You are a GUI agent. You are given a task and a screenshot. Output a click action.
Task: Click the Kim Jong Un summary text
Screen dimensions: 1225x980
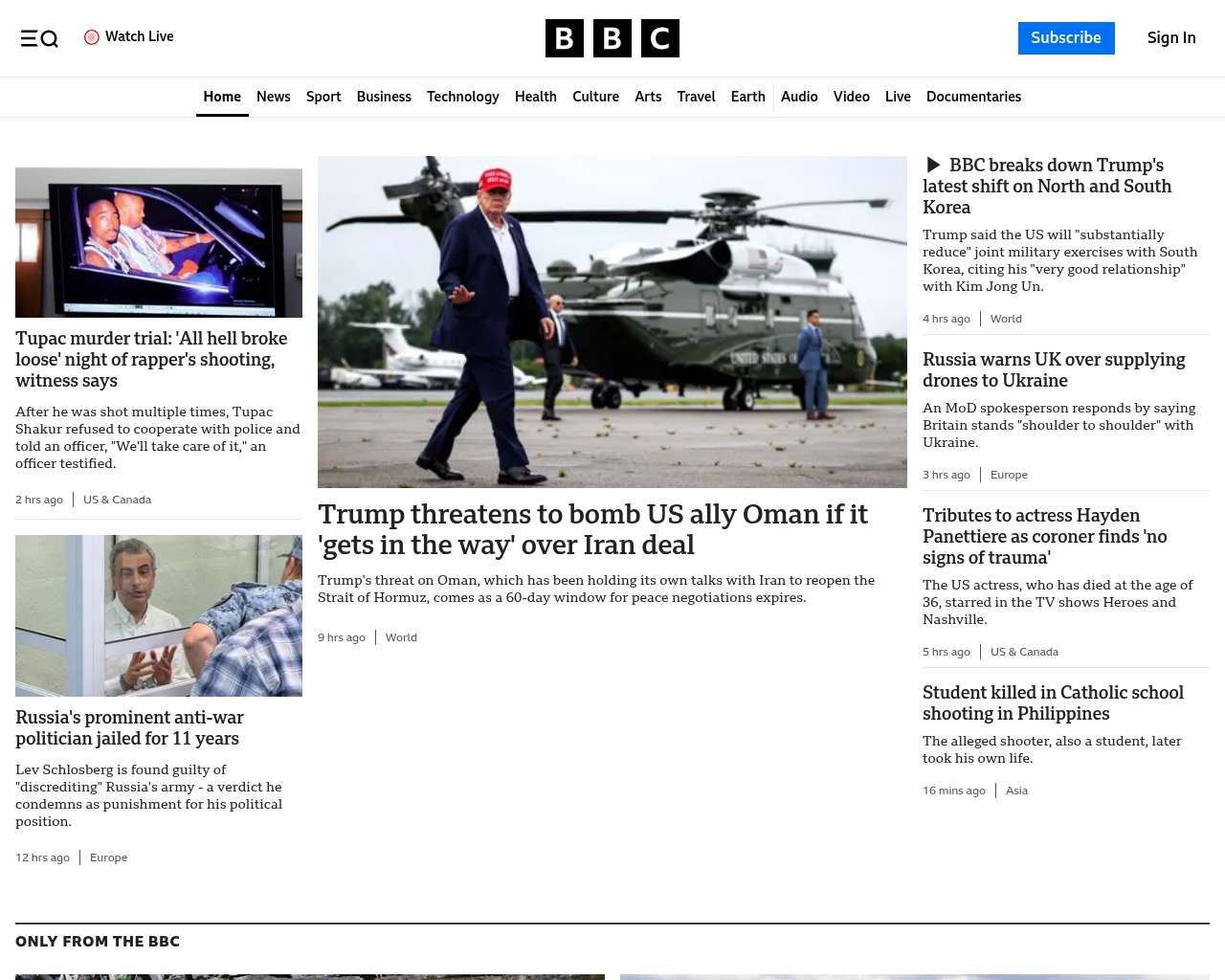(1060, 260)
